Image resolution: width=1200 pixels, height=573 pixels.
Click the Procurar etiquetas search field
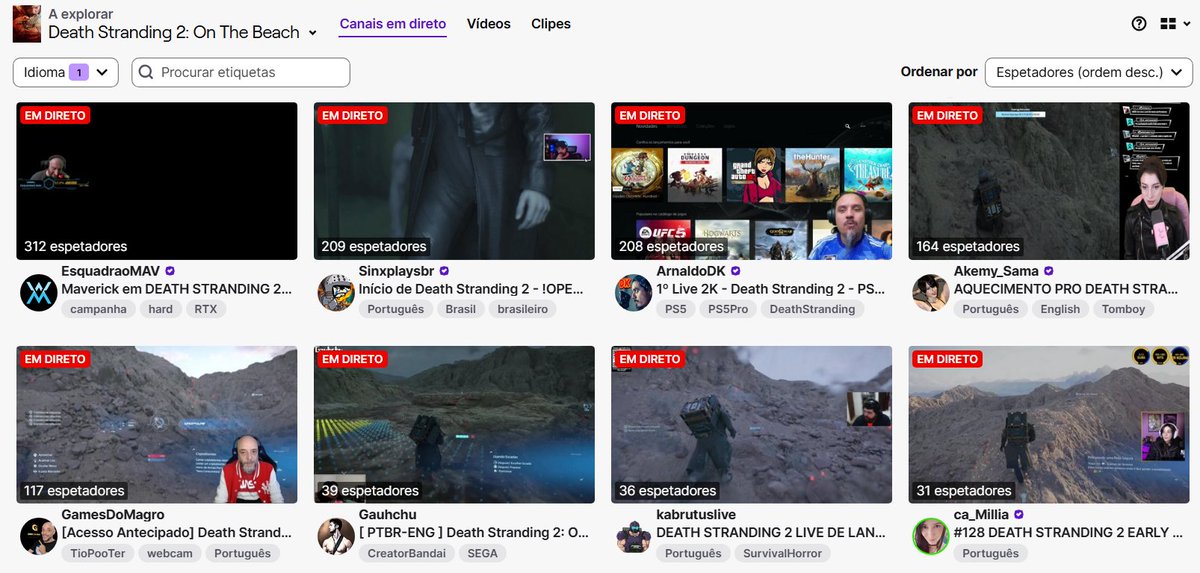click(241, 72)
